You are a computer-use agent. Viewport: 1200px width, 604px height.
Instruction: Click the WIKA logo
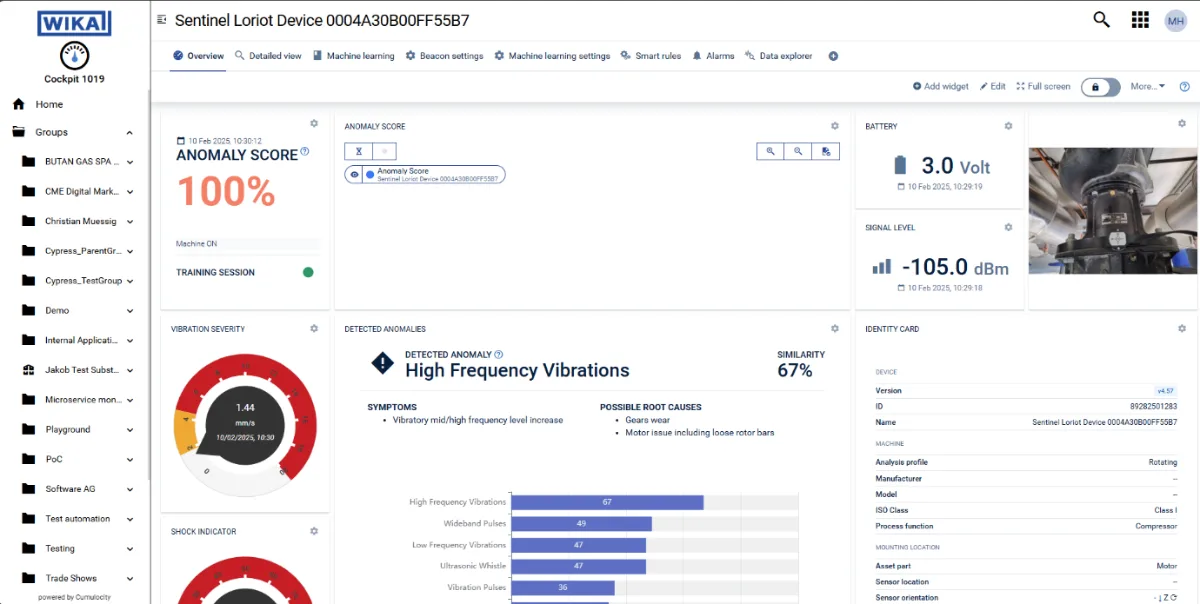(x=74, y=23)
